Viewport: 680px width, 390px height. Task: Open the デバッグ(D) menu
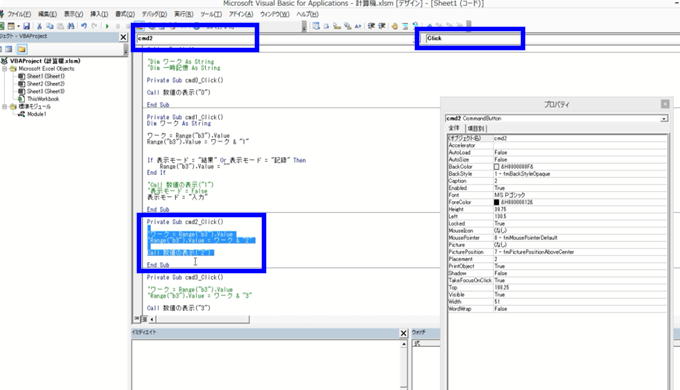pyautogui.click(x=154, y=14)
